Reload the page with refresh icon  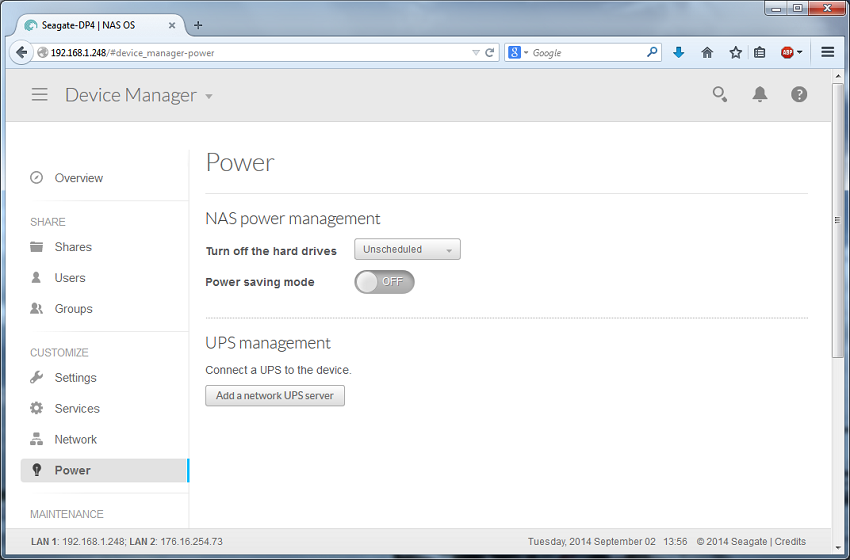490,53
